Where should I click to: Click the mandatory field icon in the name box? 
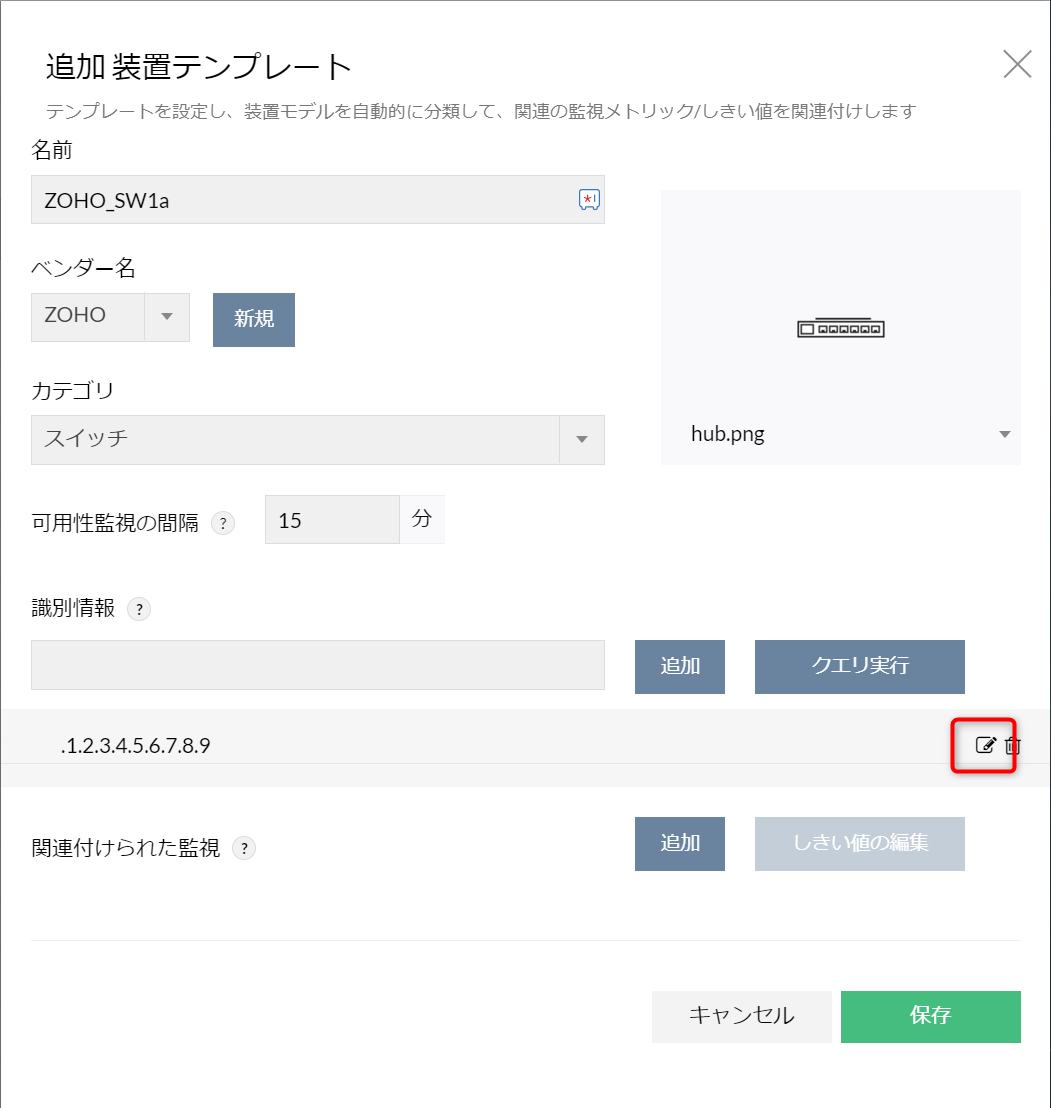pos(588,199)
